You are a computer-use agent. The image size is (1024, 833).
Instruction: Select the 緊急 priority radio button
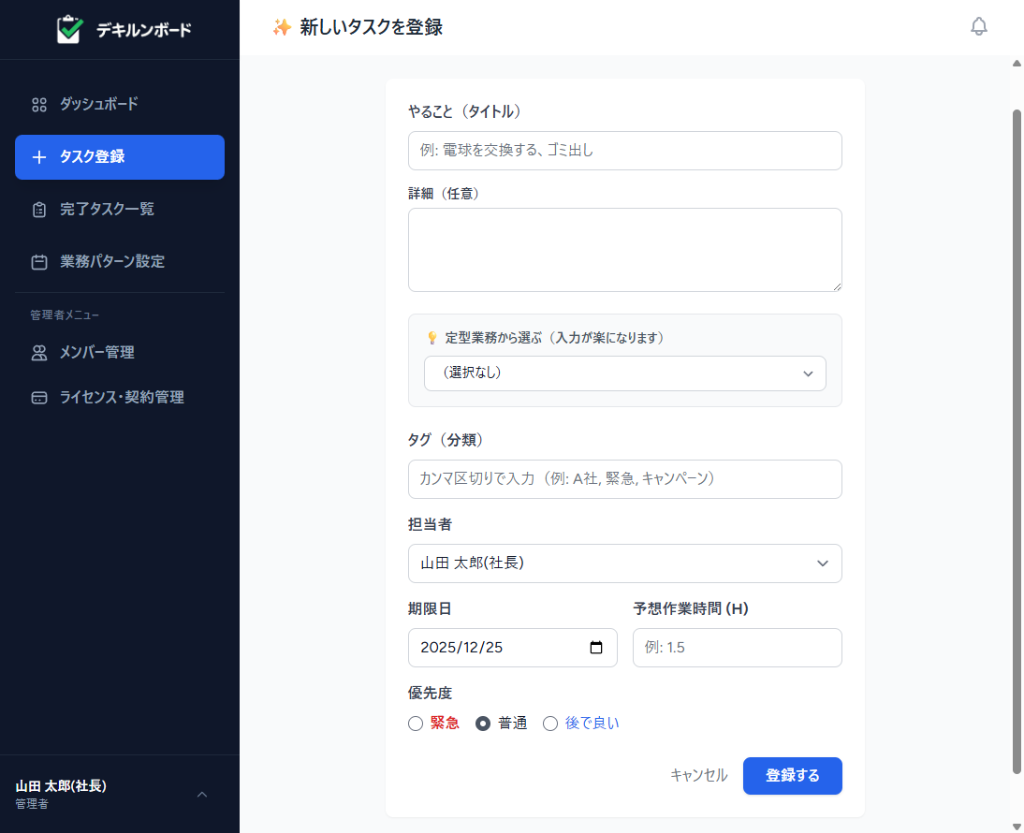click(415, 722)
